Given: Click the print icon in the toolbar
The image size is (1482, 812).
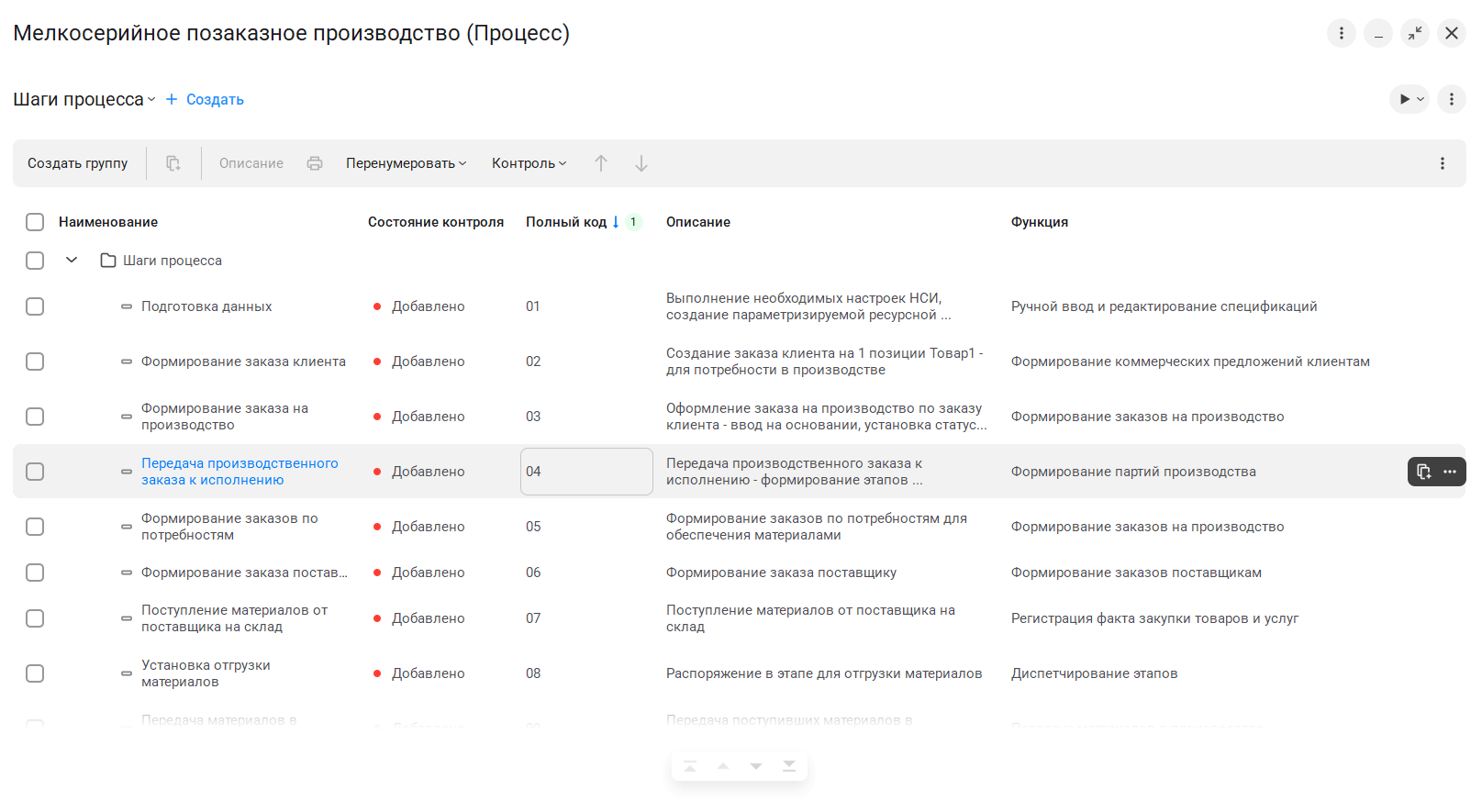Looking at the screenshot, I should pos(315,163).
